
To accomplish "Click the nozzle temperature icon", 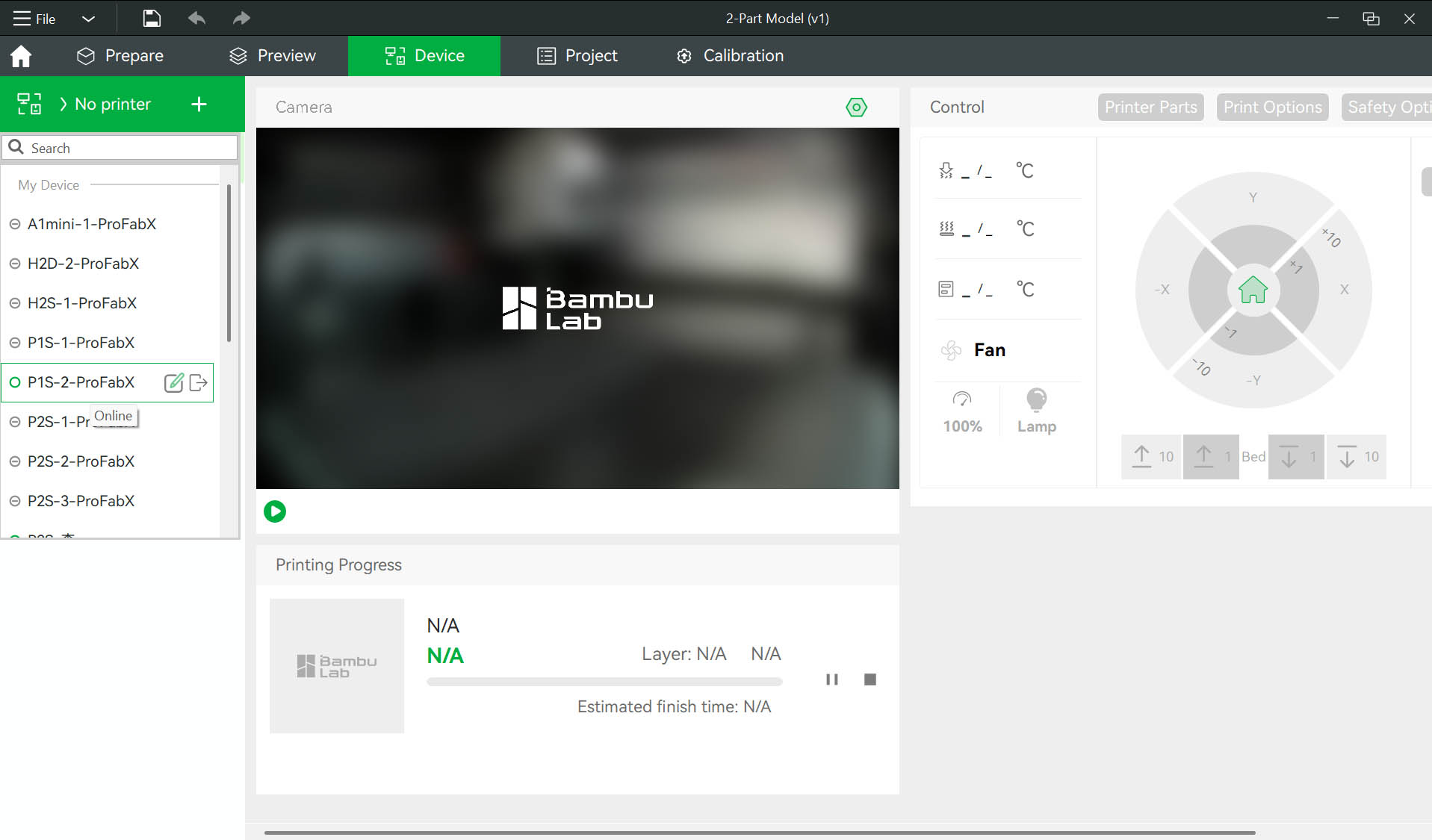I will [946, 170].
